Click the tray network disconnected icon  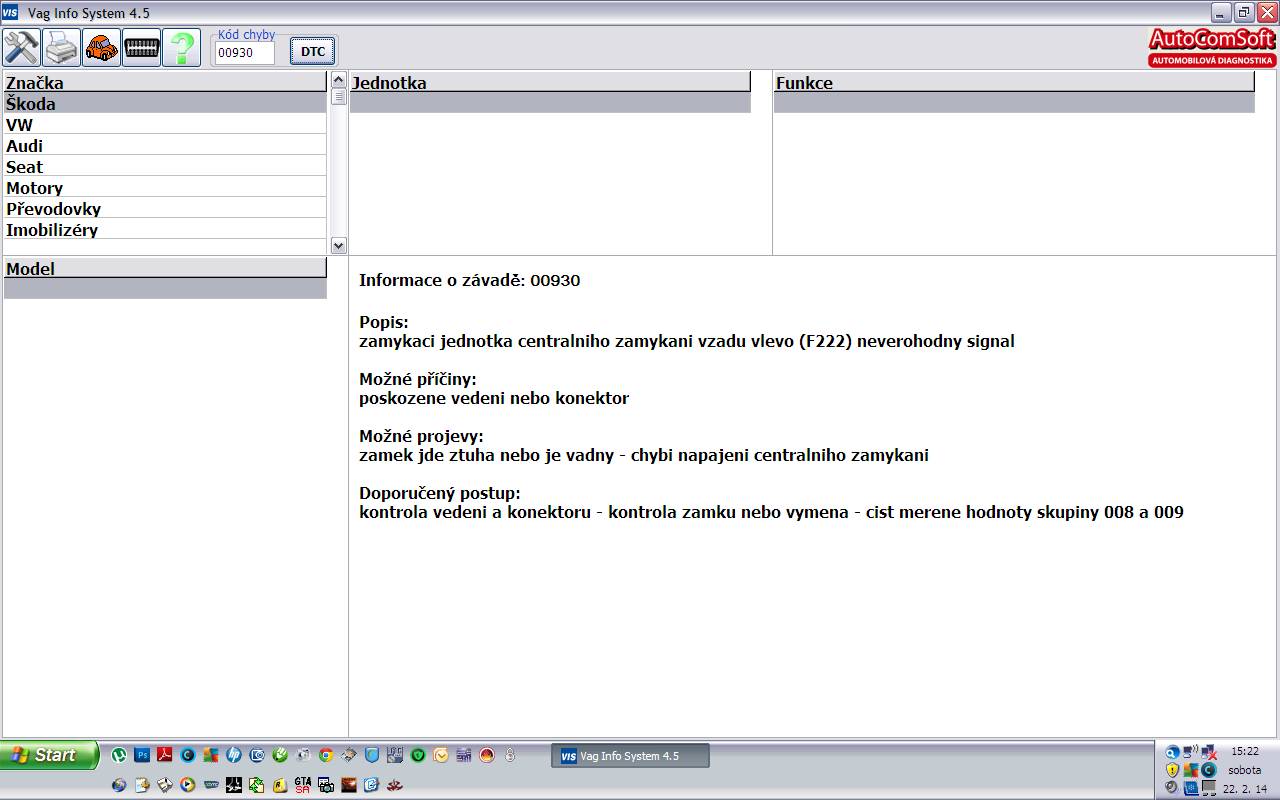1209,752
